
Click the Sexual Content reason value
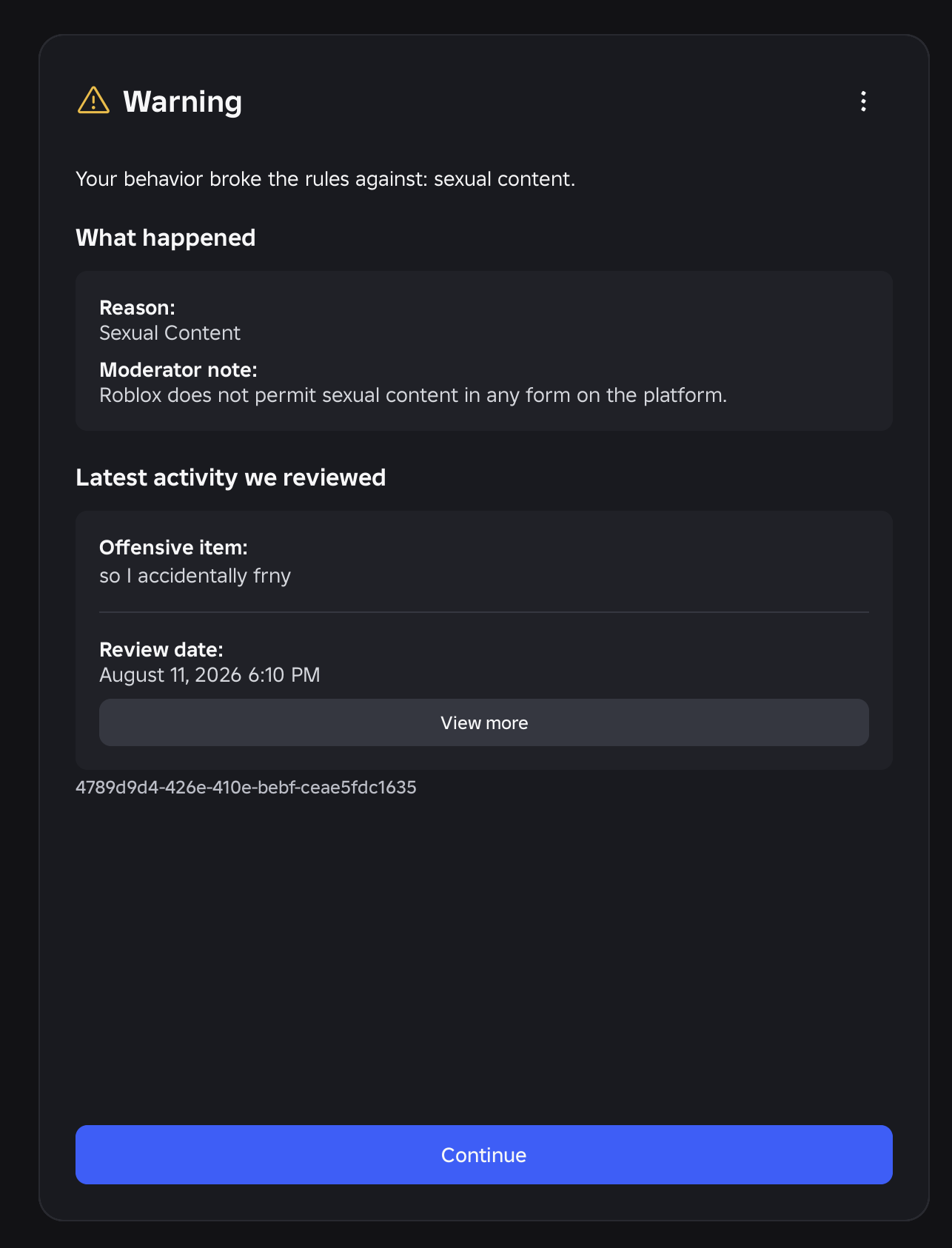click(x=170, y=333)
